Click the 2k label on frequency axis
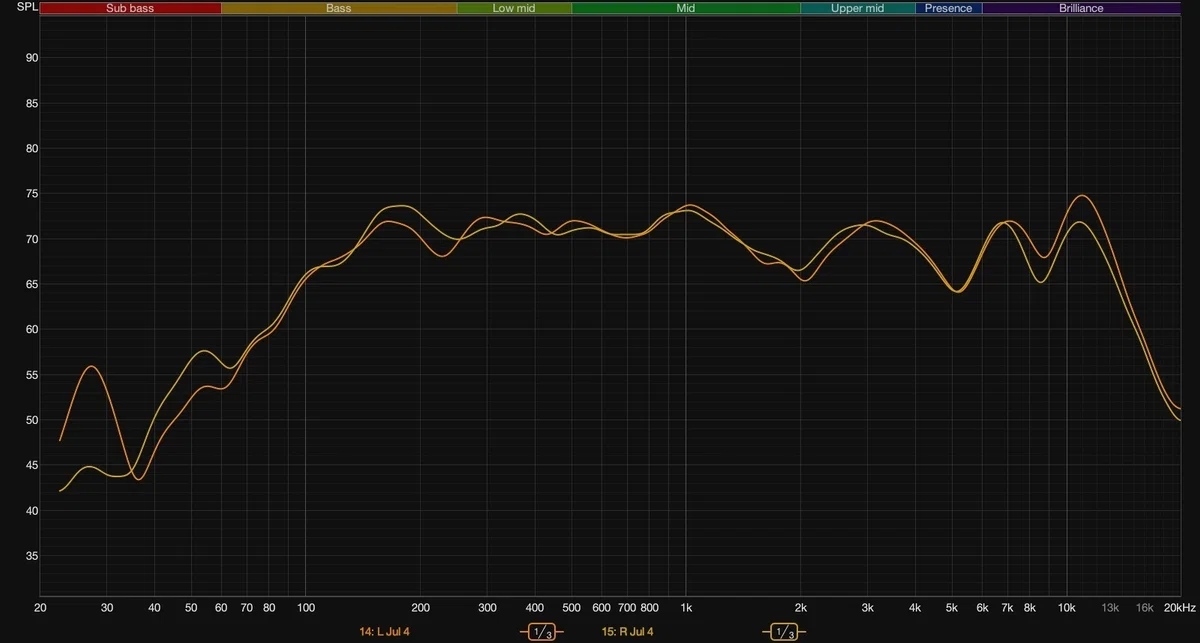 click(x=801, y=607)
